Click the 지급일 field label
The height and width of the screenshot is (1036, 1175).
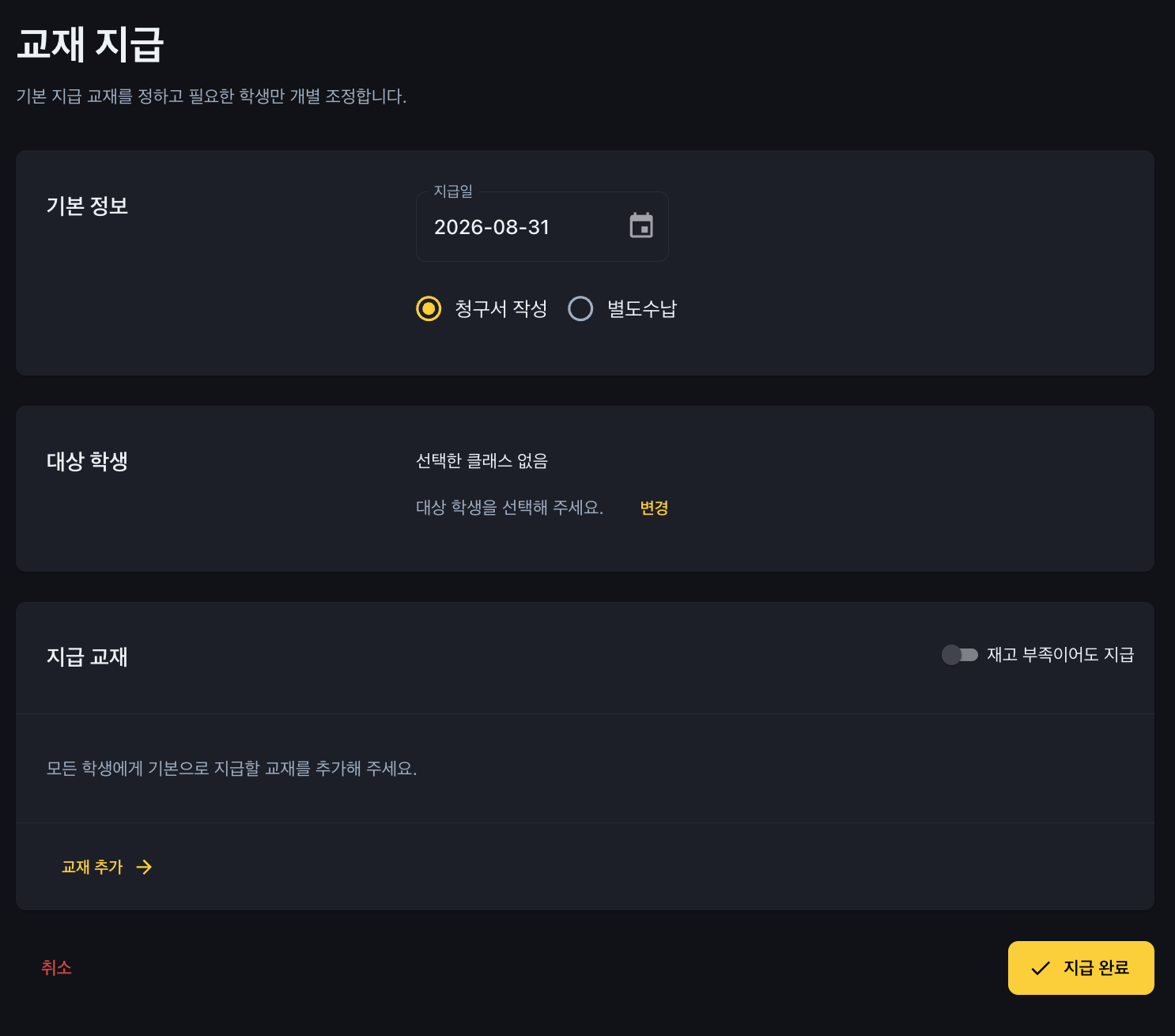pos(453,191)
